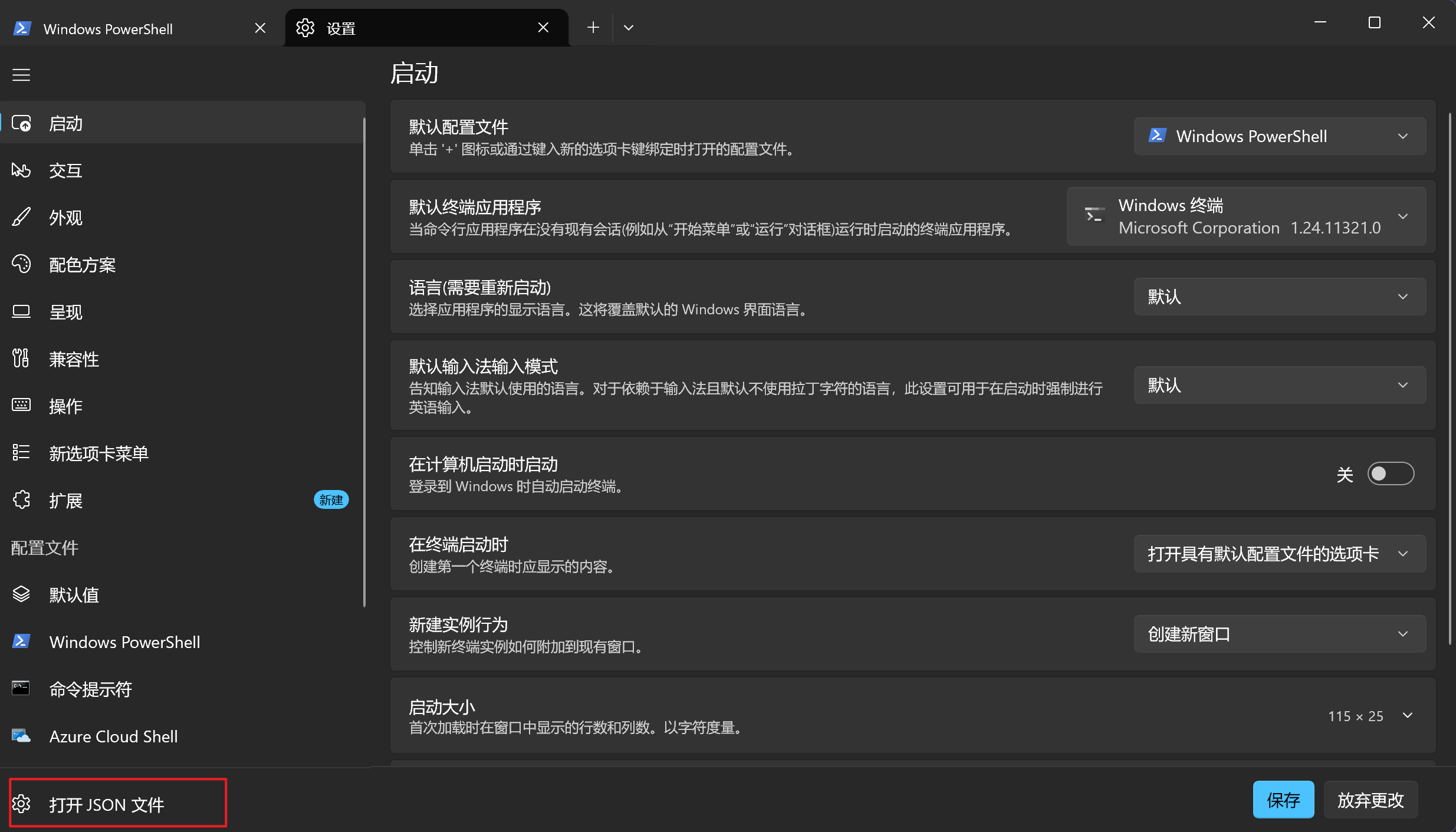Image resolution: width=1456 pixels, height=832 pixels.
Task: Click the 外观 brush icon
Action: 21,217
